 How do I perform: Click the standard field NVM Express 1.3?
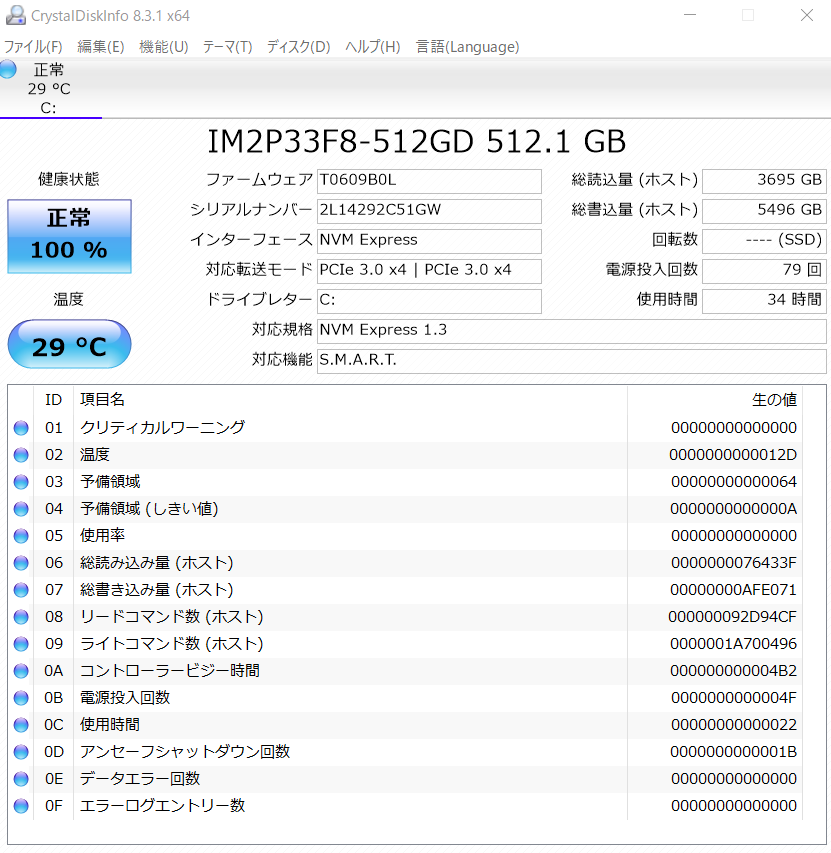click(x=572, y=331)
